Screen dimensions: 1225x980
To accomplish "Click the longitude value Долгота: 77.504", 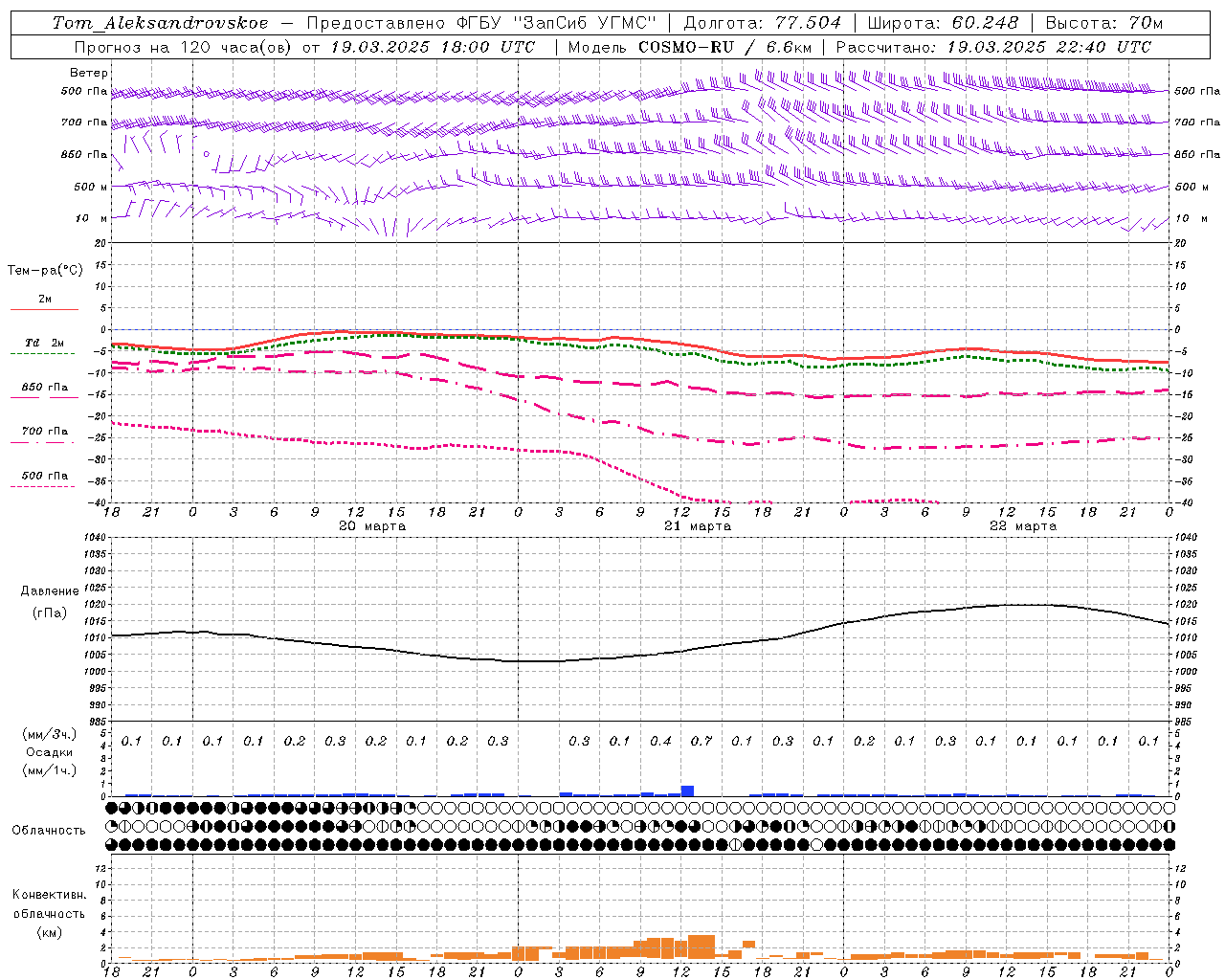I will (x=763, y=23).
